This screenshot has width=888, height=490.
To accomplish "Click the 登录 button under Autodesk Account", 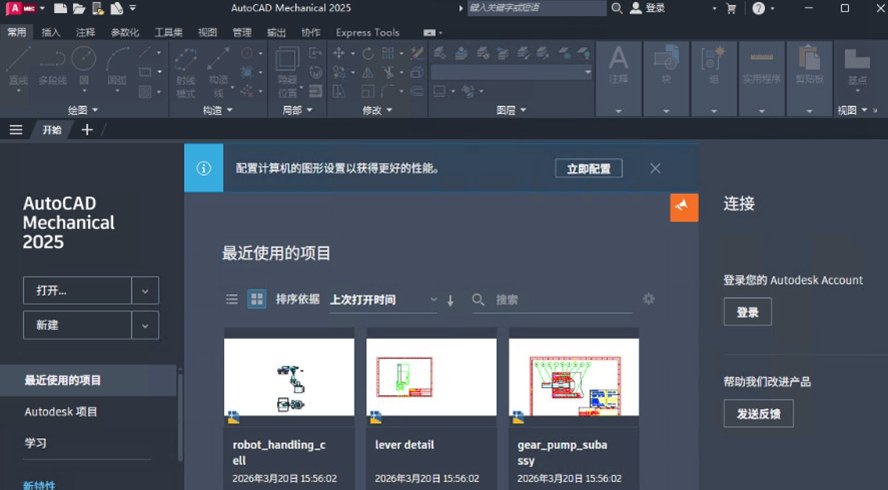I will (748, 312).
